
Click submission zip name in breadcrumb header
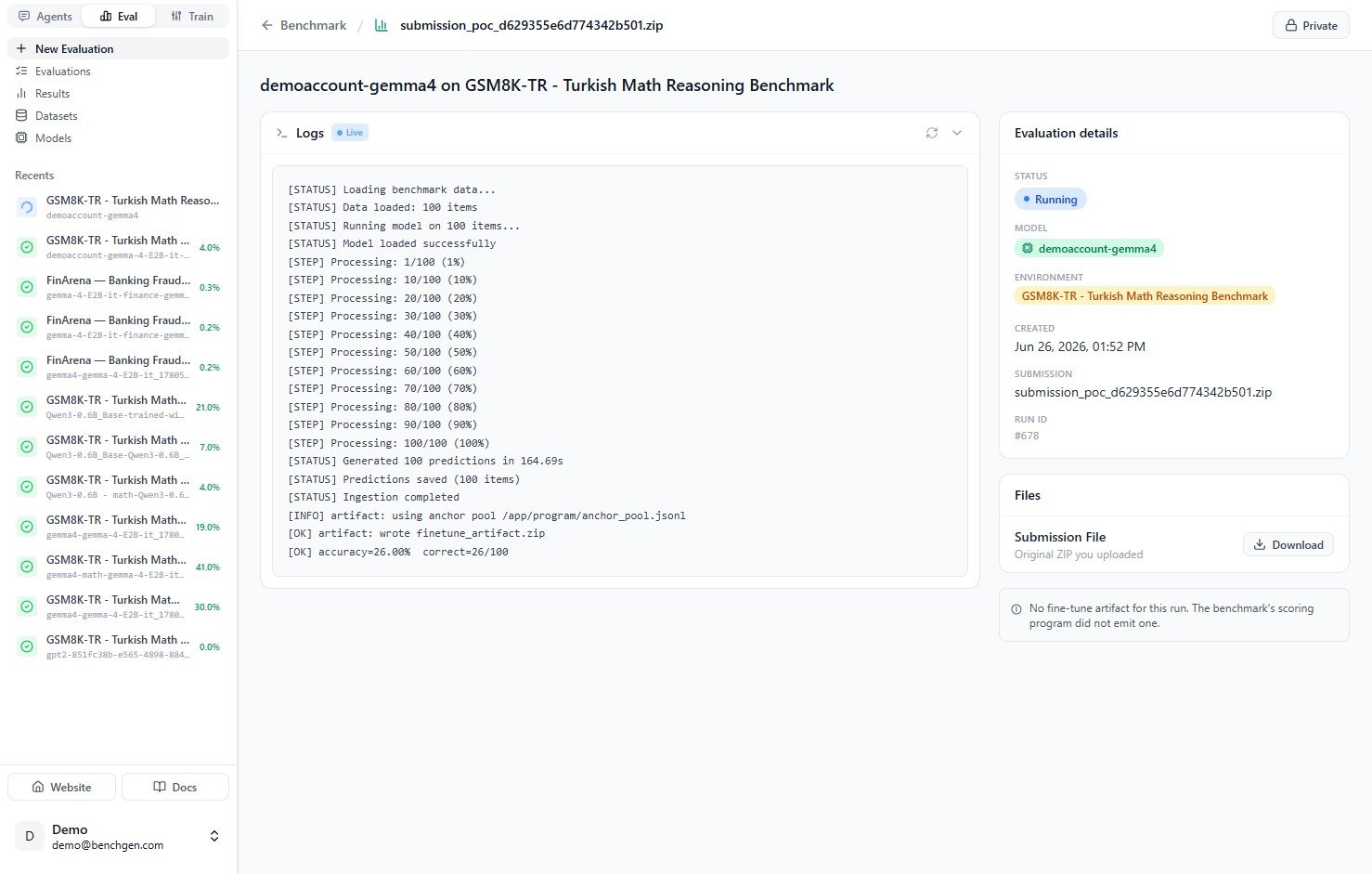(x=531, y=25)
